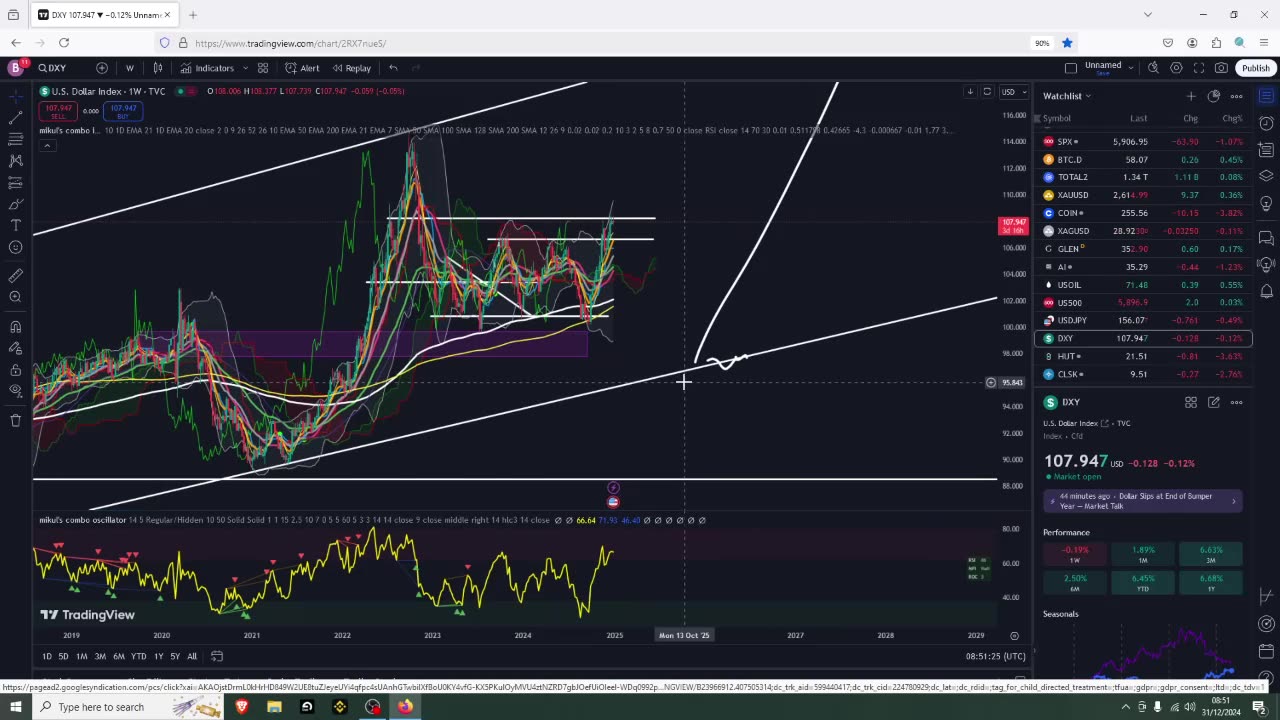Remove drawings with the trash icon

tap(15, 420)
